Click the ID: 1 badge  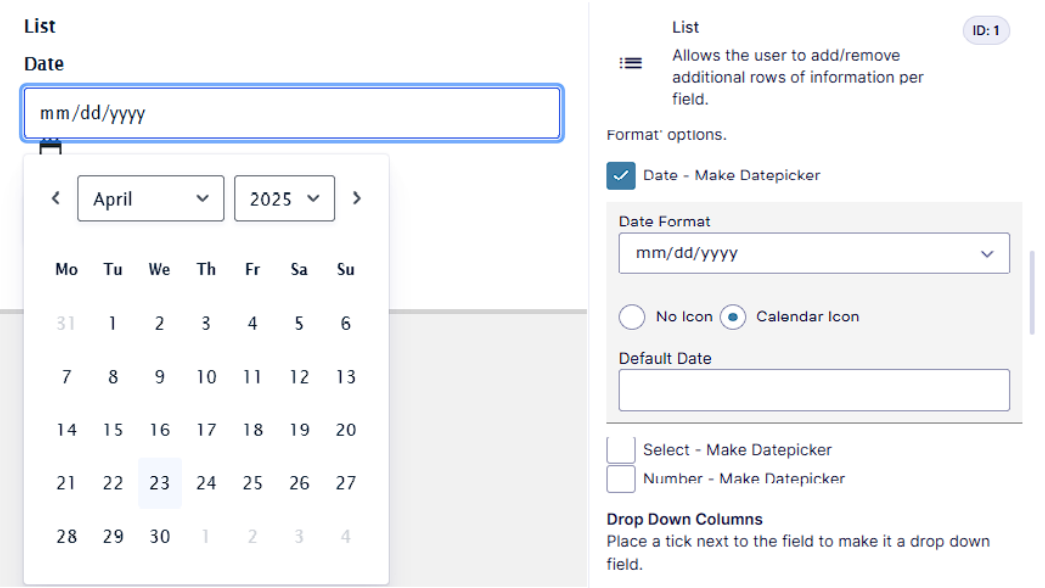pyautogui.click(x=986, y=31)
